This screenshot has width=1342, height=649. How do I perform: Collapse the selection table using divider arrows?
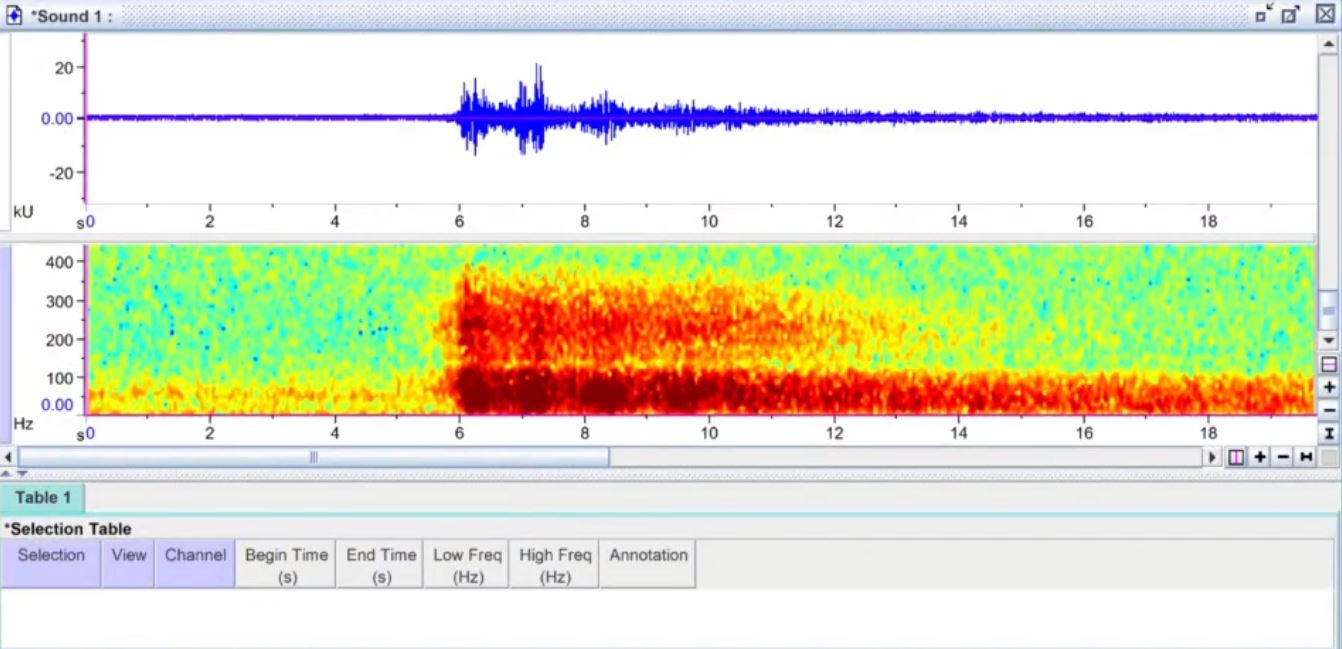pyautogui.click(x=23, y=474)
